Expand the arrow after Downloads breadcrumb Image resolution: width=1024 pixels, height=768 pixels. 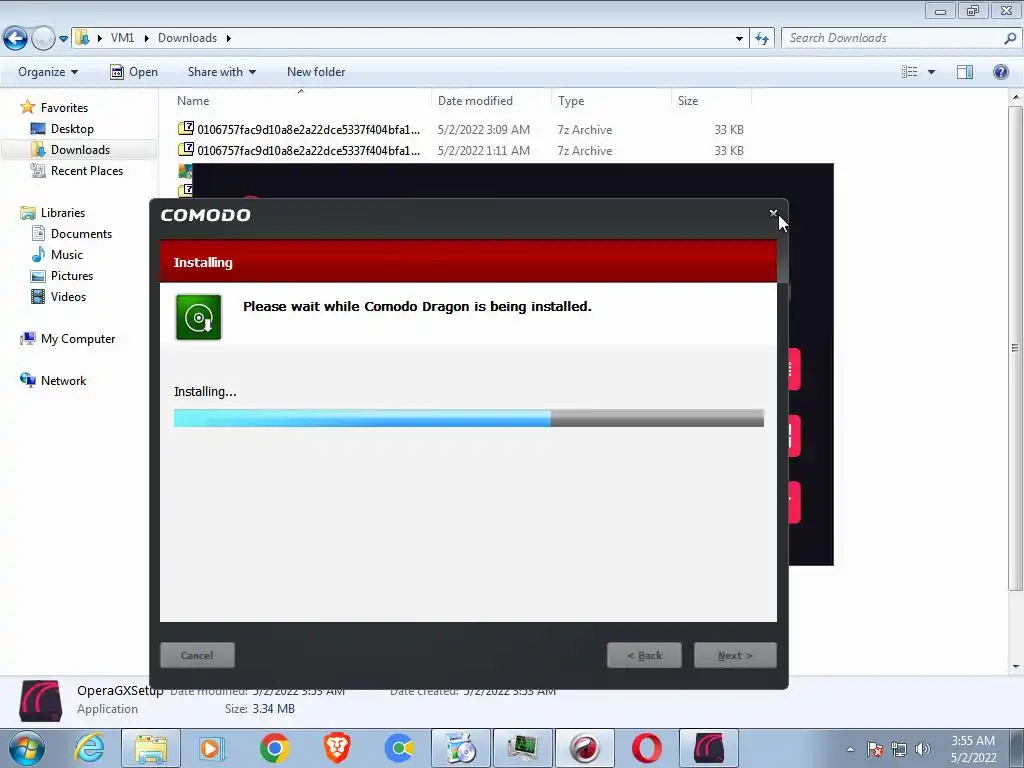pos(229,38)
